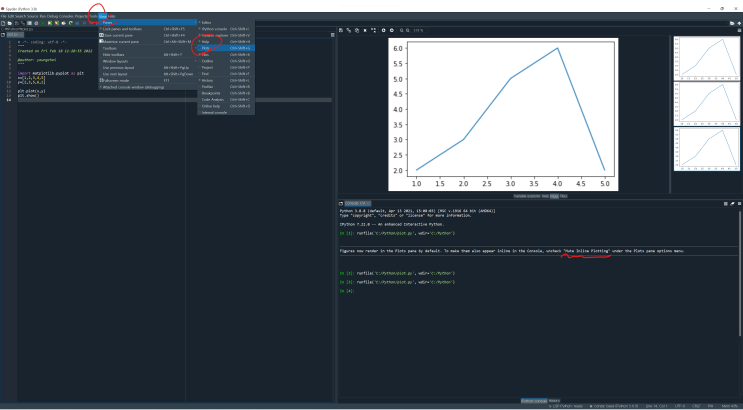Image resolution: width=743 pixels, height=410 pixels.
Task: Expand the Panes submenu entry
Action: pos(147,22)
